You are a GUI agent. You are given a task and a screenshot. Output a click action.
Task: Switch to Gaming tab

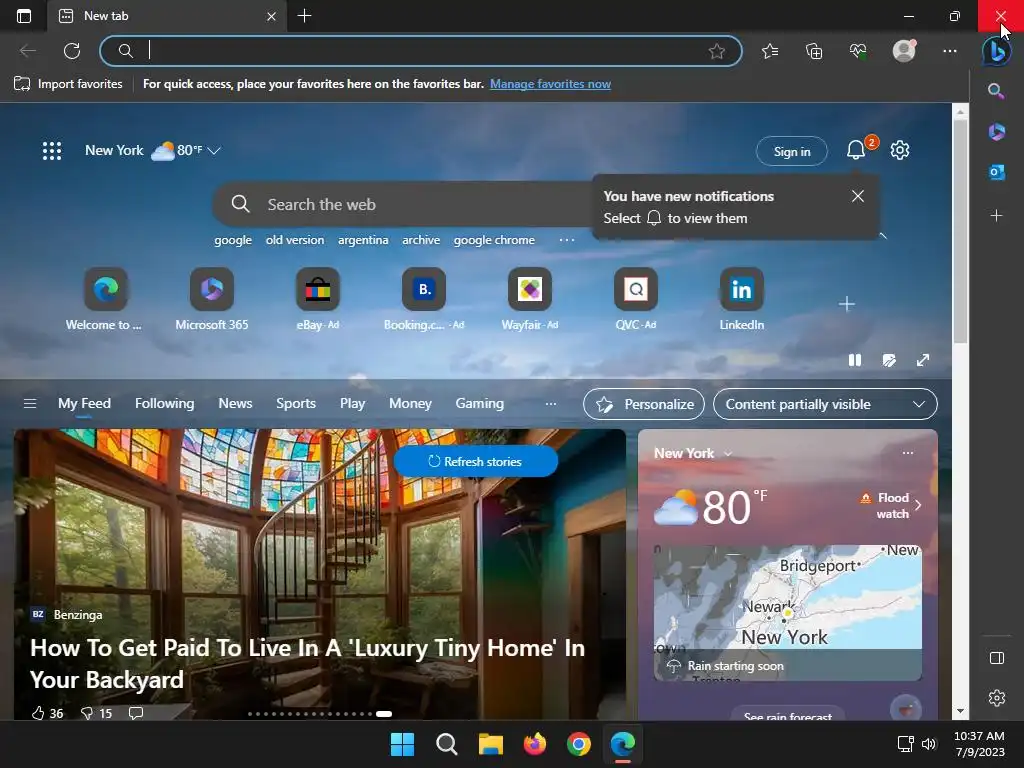(479, 404)
